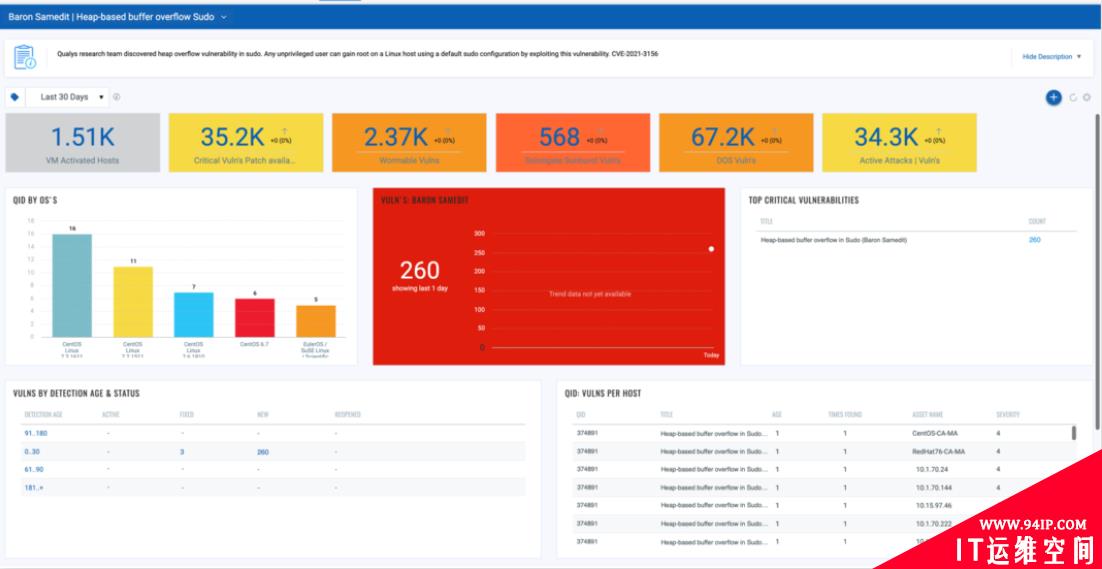
Task: Click the TIMES FOUND column header
Action: point(845,414)
